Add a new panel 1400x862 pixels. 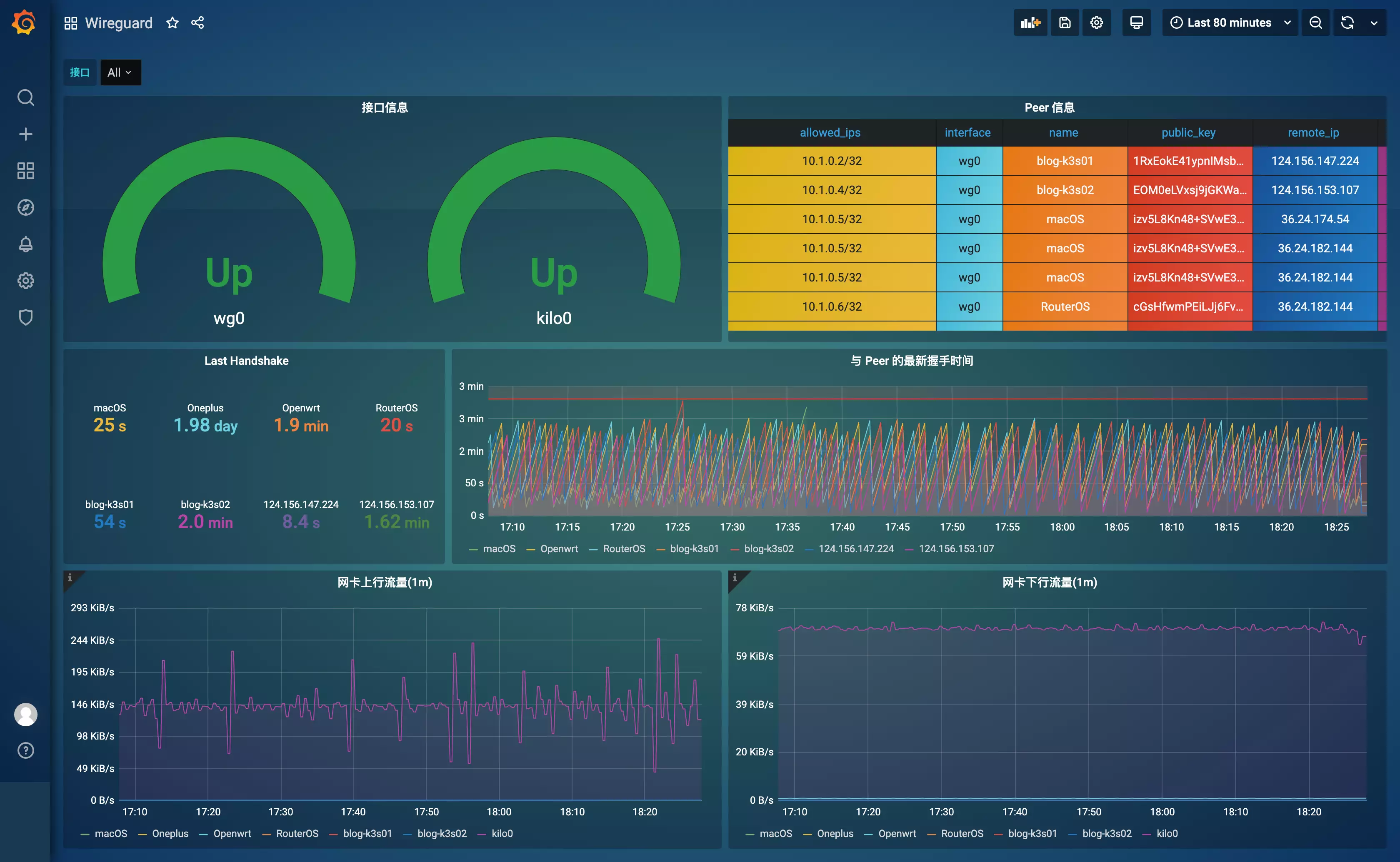(x=1030, y=23)
